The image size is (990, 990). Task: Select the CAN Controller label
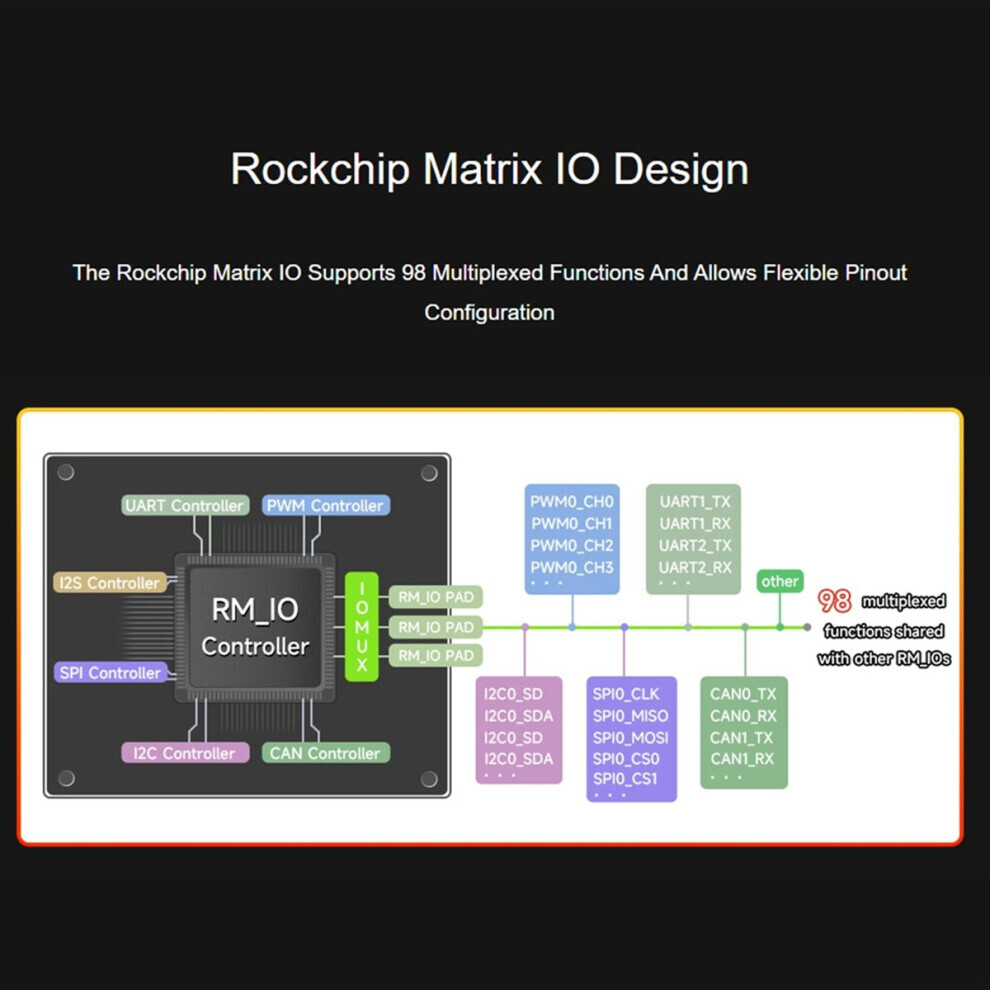click(x=326, y=753)
